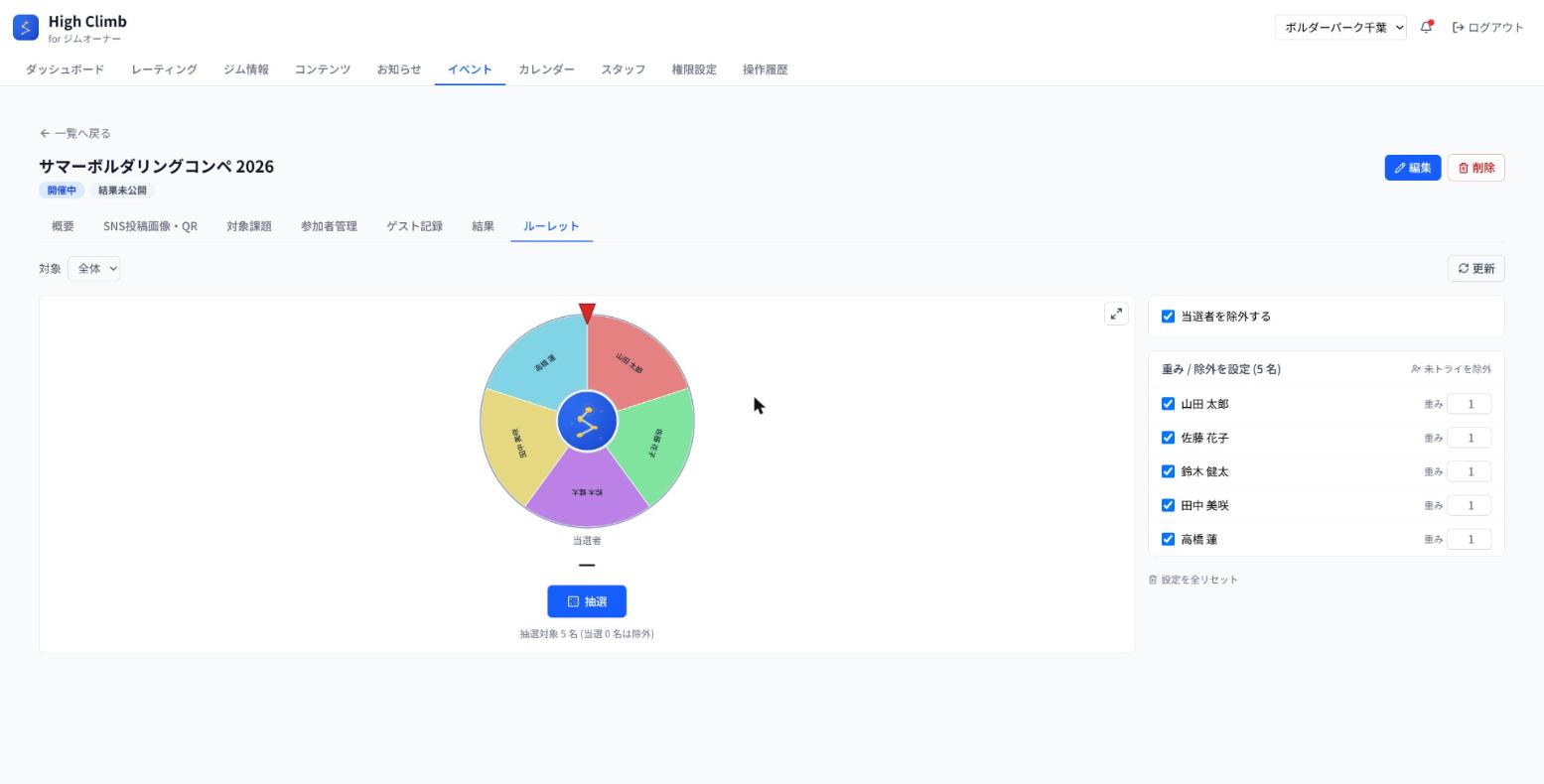1544x784 pixels.
Task: Open コンテンツ menu
Action: [x=322, y=69]
